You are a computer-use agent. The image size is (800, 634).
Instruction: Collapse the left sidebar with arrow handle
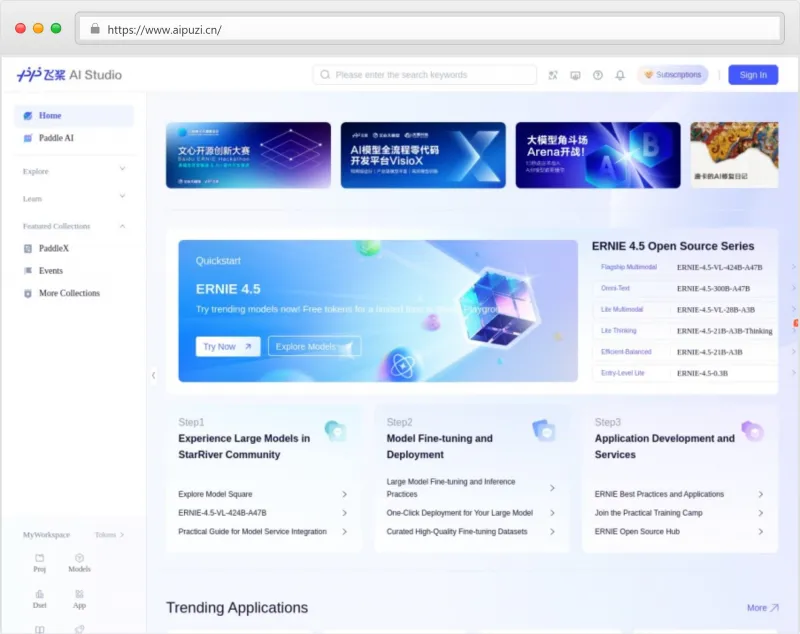pos(153,376)
